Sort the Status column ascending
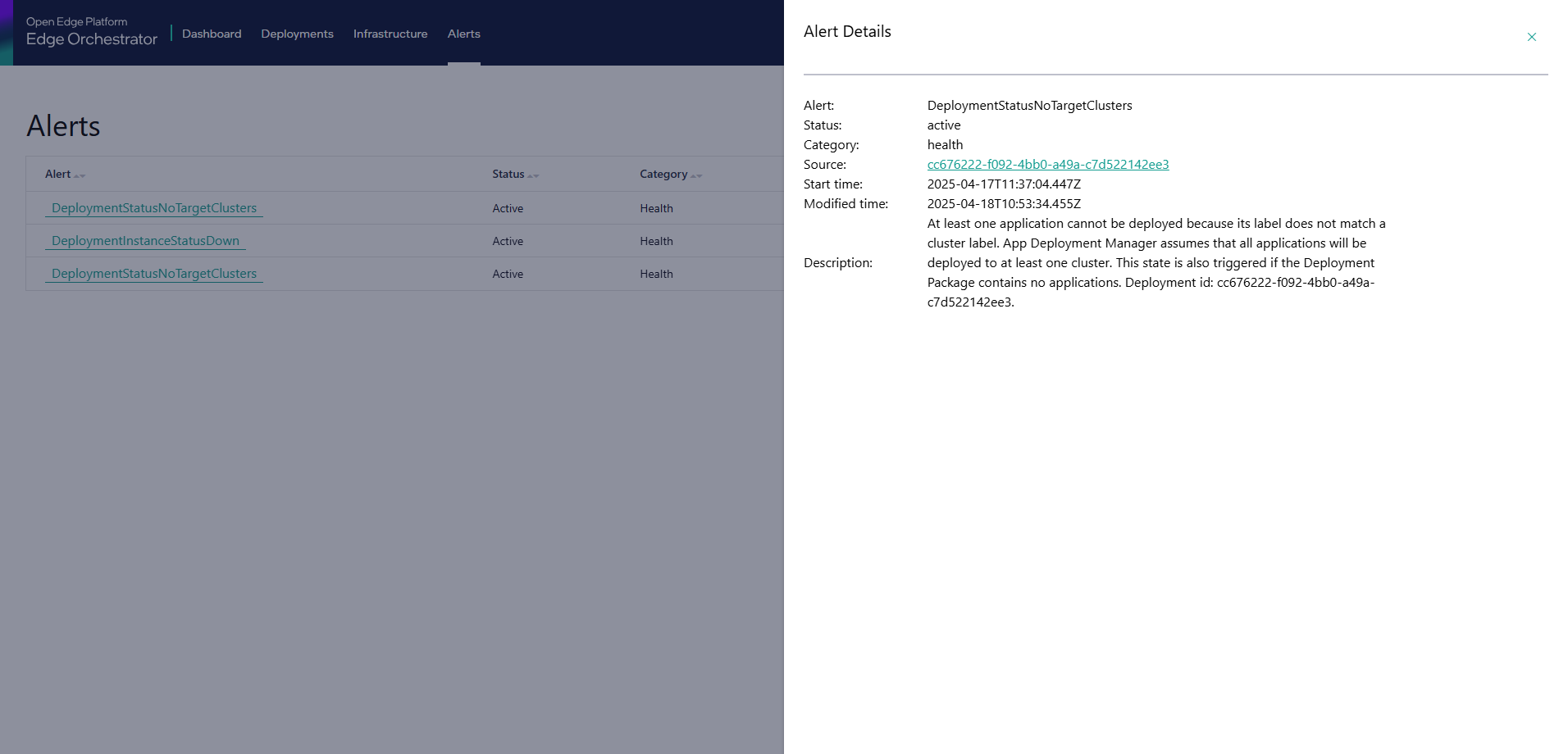Viewport: 1568px width, 754px height. pos(530,175)
